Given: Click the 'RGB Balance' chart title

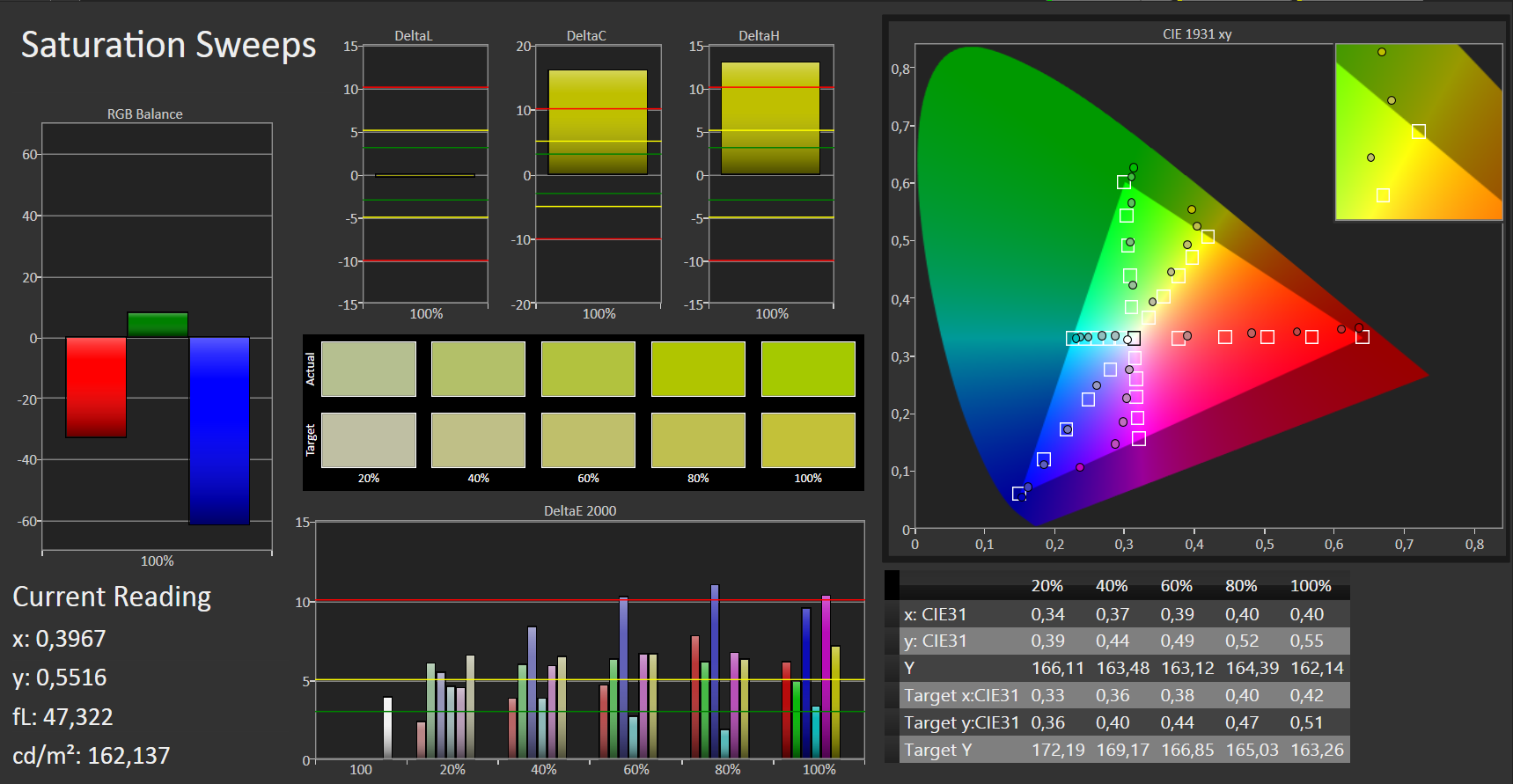Looking at the screenshot, I should (145, 114).
